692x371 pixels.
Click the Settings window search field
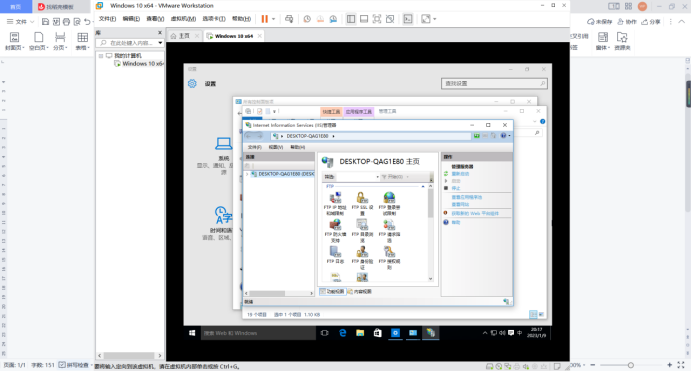coord(494,83)
